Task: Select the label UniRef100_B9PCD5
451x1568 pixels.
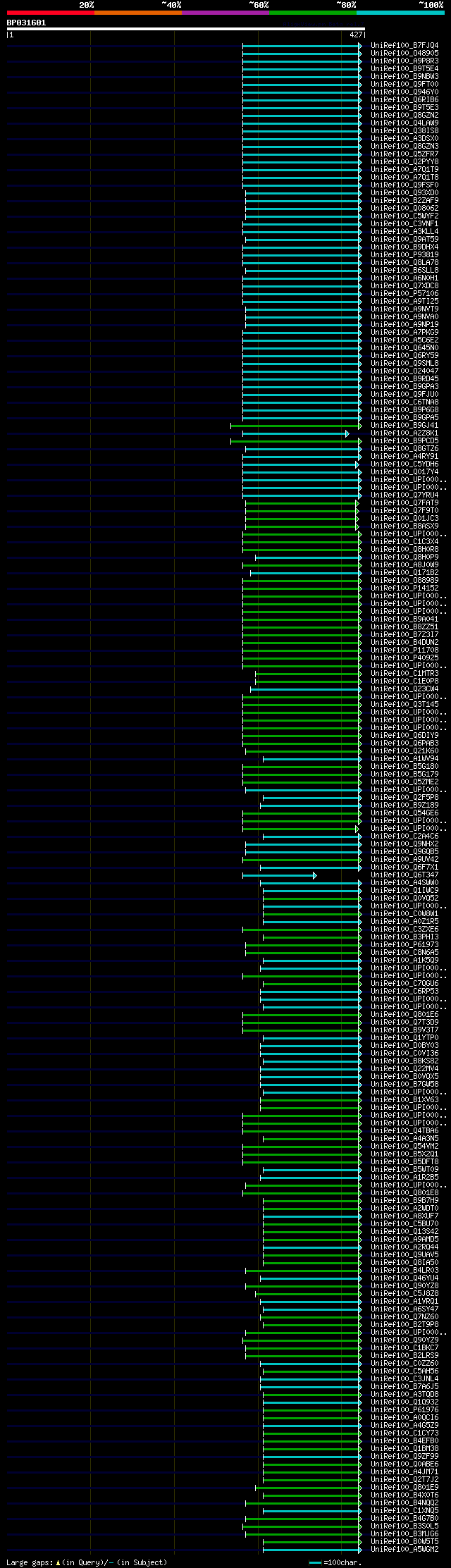Action: (x=404, y=440)
